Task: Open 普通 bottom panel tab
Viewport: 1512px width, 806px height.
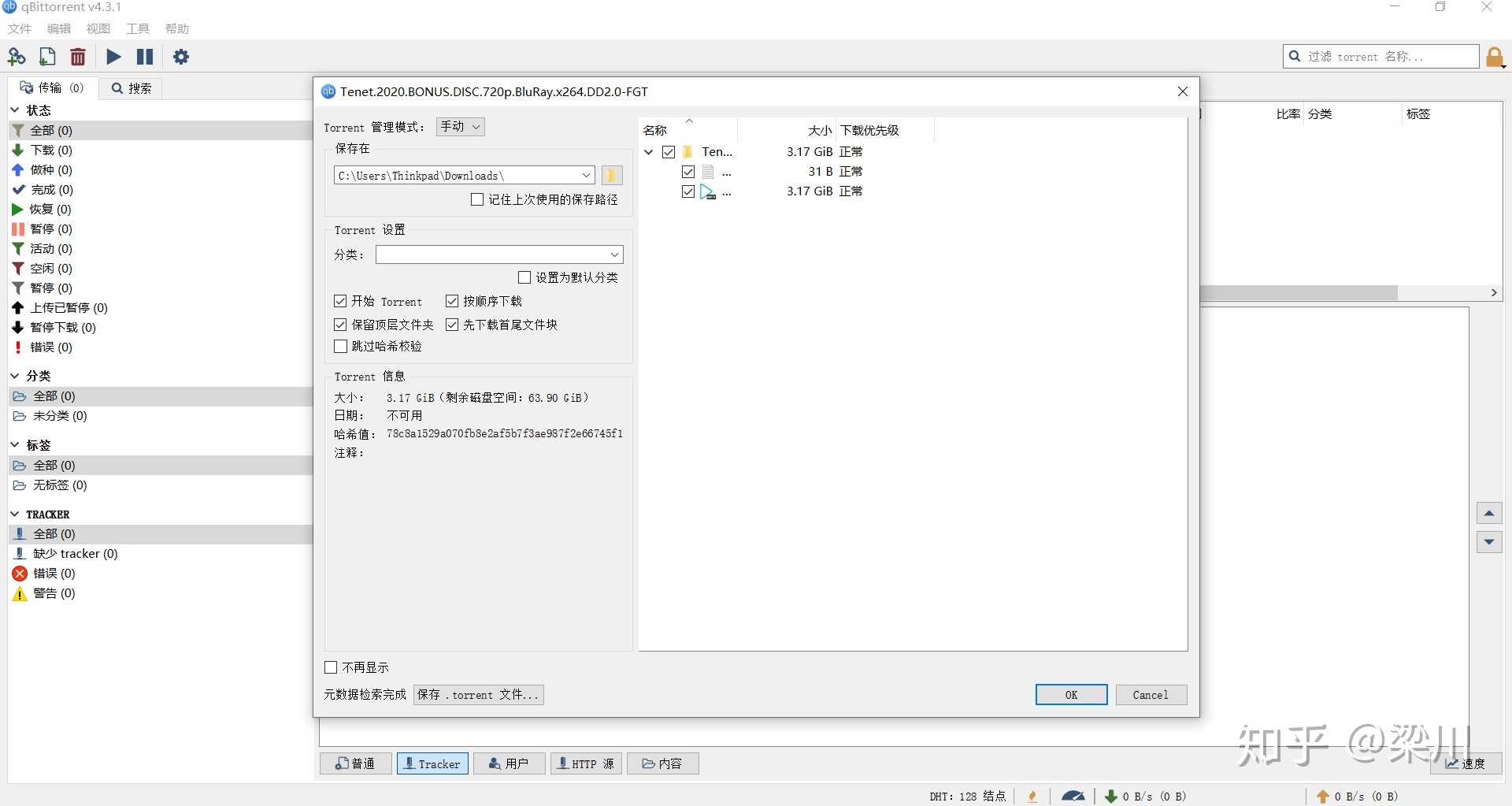Action: click(x=355, y=763)
